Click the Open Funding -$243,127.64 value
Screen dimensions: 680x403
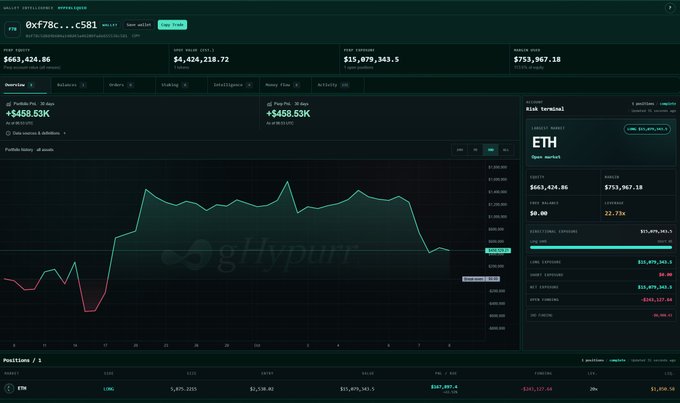657,300
